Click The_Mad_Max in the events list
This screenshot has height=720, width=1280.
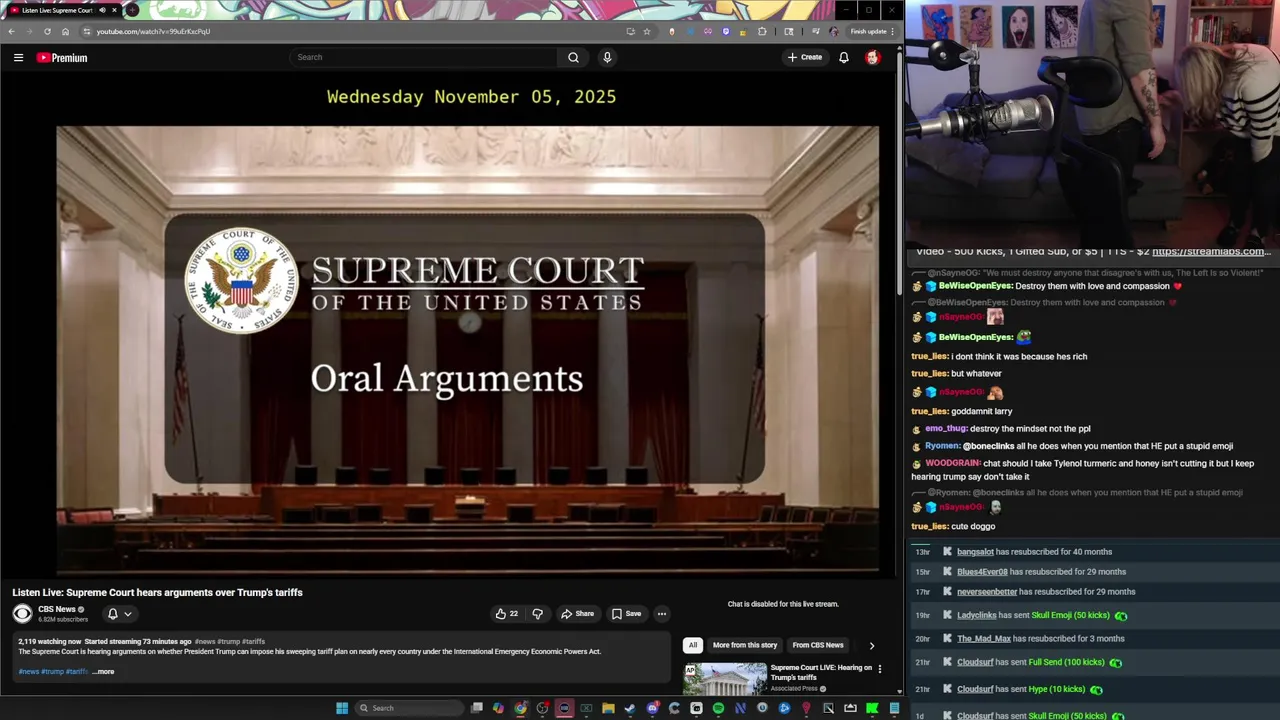tap(984, 639)
